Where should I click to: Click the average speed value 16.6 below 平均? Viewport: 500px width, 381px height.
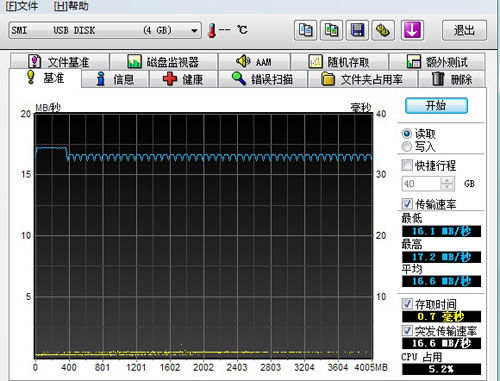tap(441, 281)
